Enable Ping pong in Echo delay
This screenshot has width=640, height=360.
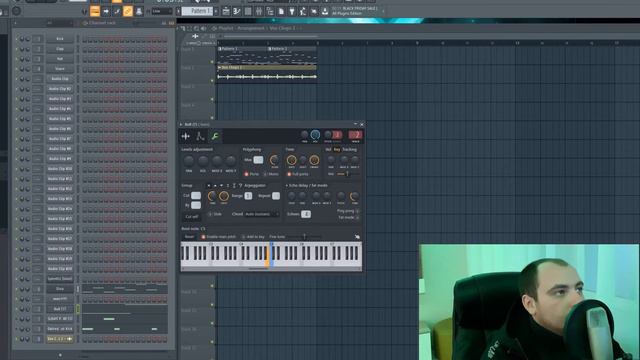pyautogui.click(x=348, y=211)
